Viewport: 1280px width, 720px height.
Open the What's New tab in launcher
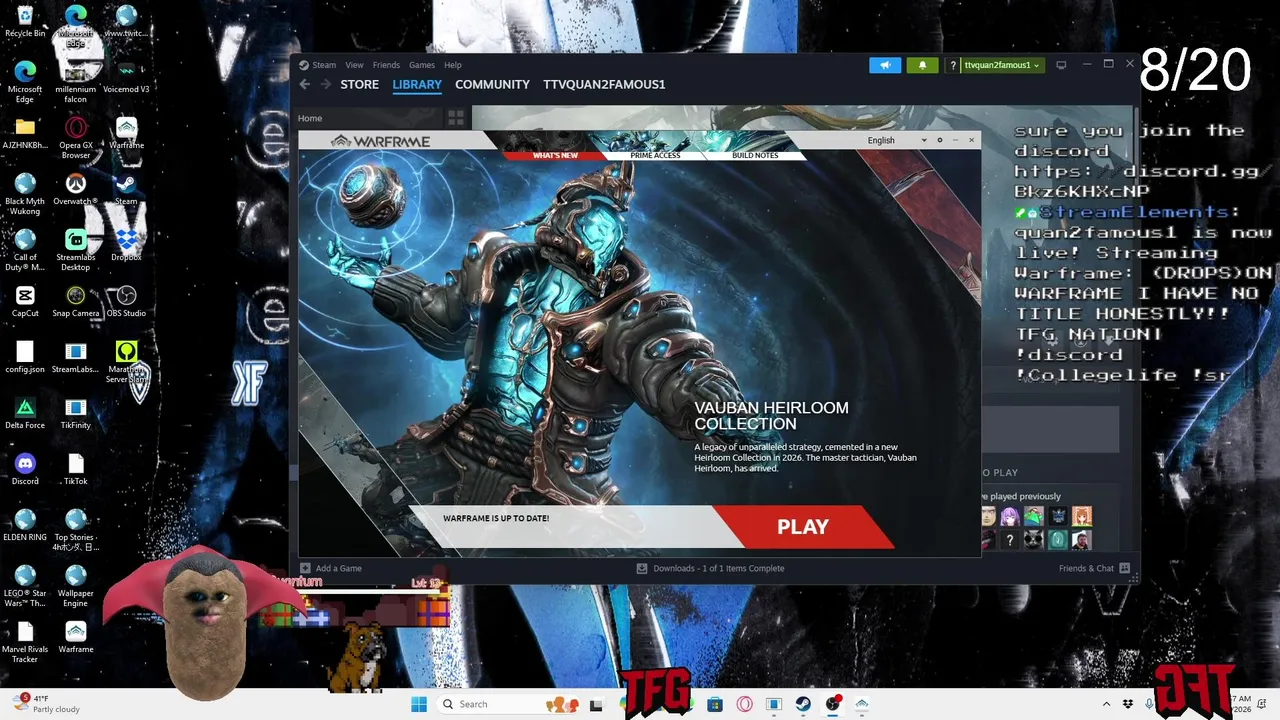(555, 155)
